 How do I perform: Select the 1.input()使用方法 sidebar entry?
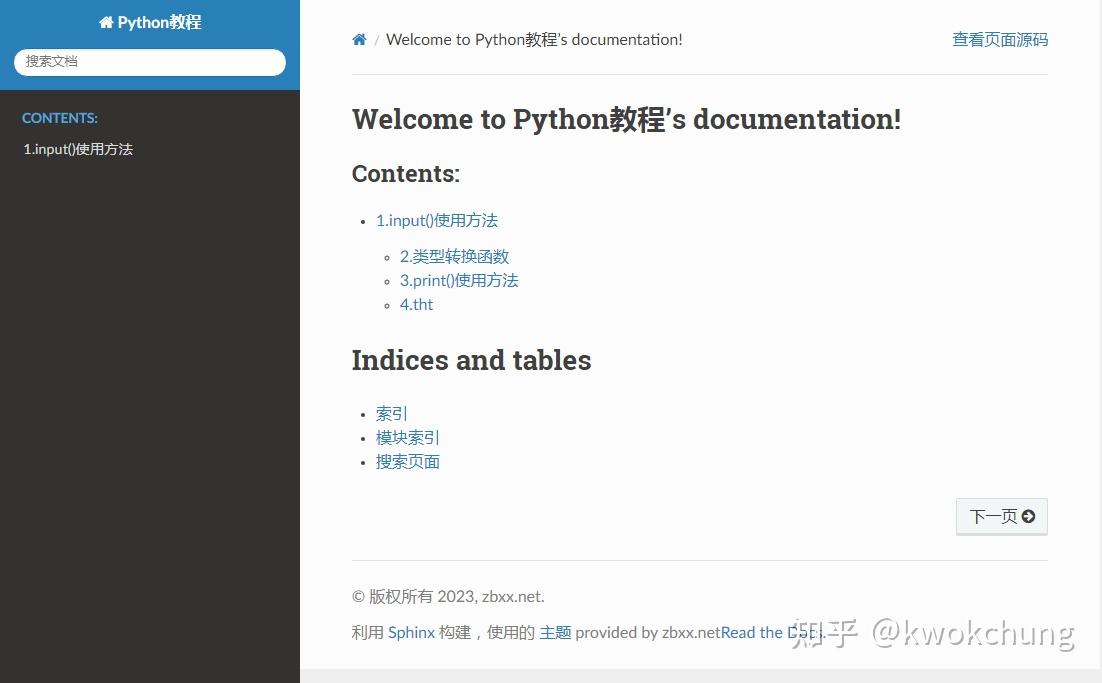(x=78, y=149)
